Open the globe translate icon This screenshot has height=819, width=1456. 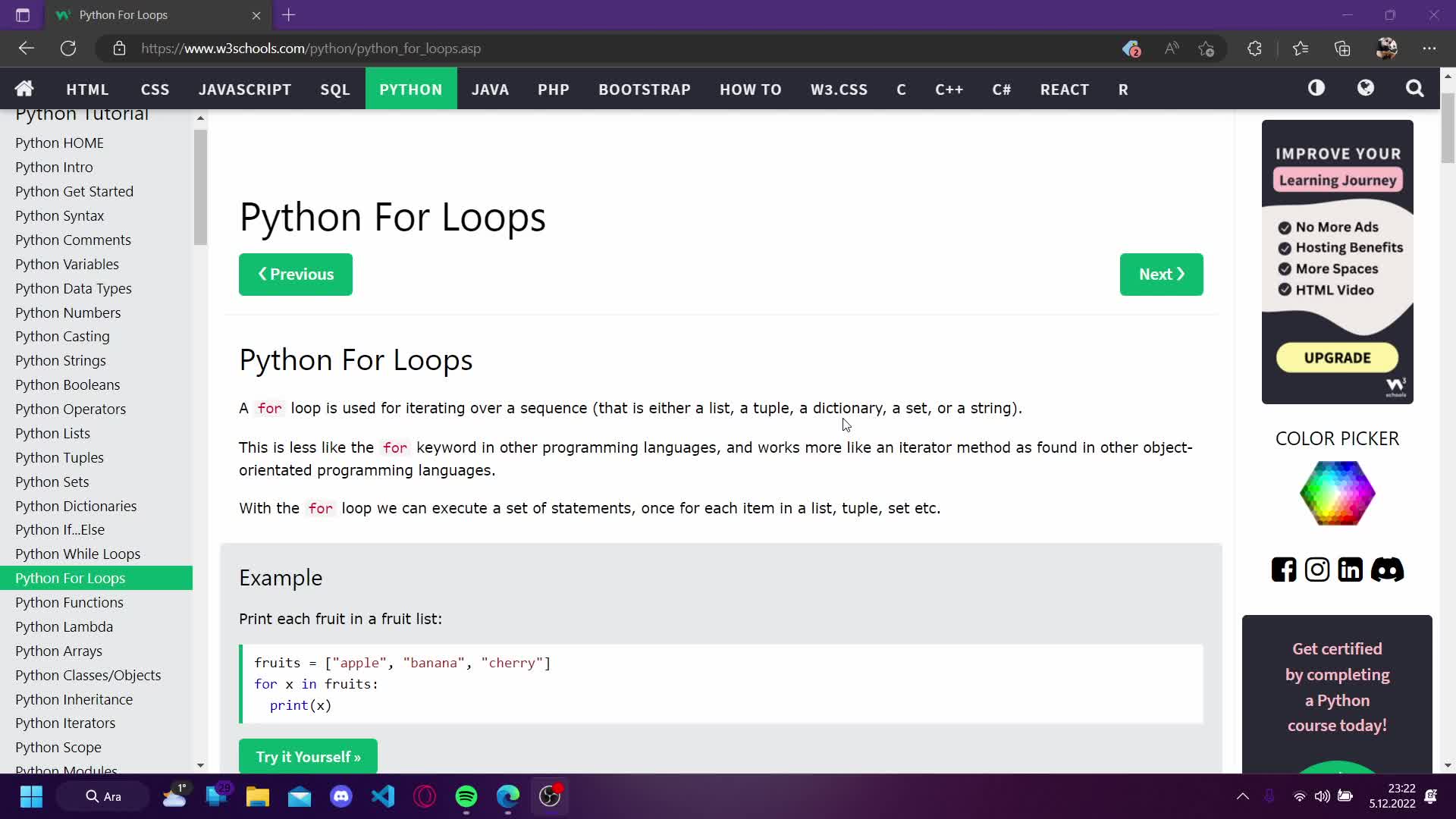1366,88
